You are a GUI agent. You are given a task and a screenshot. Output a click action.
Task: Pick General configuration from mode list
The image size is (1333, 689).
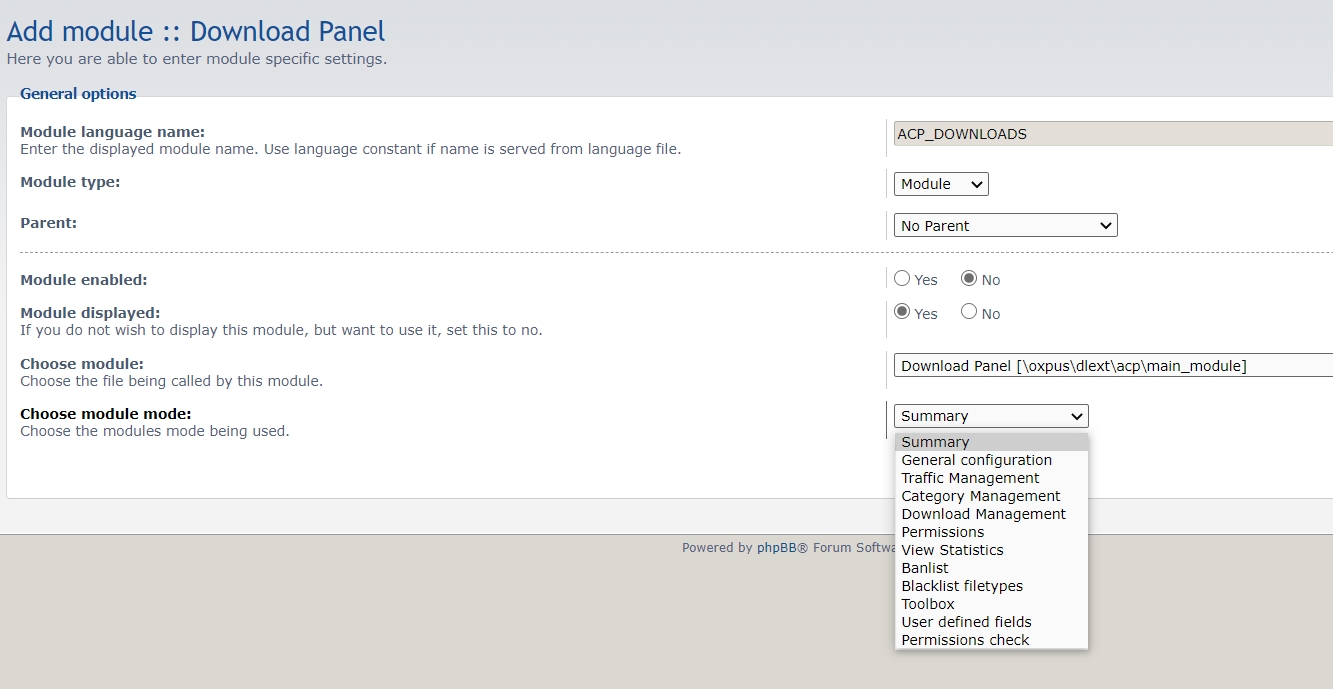976,460
